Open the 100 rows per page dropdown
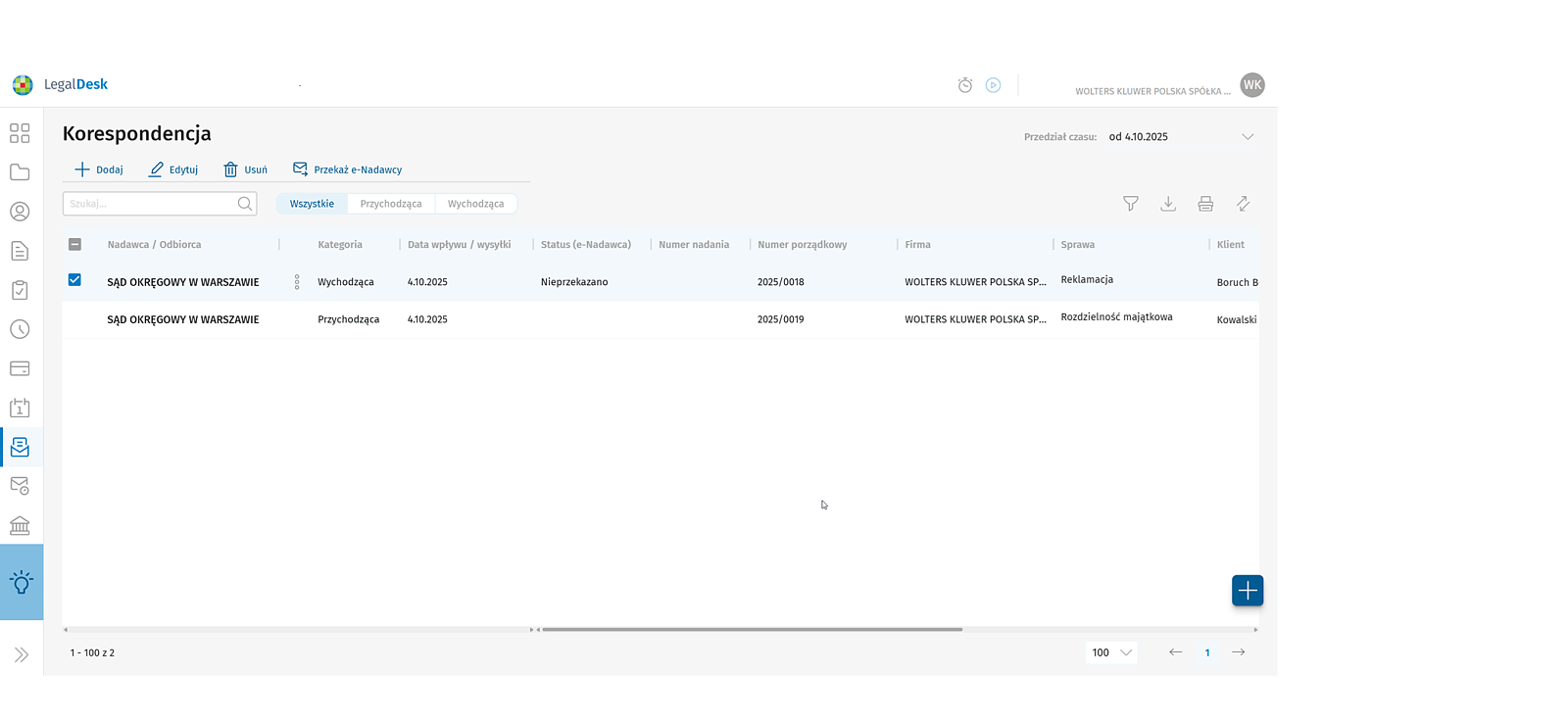Viewport: 1568px width, 722px height. pos(1111,652)
